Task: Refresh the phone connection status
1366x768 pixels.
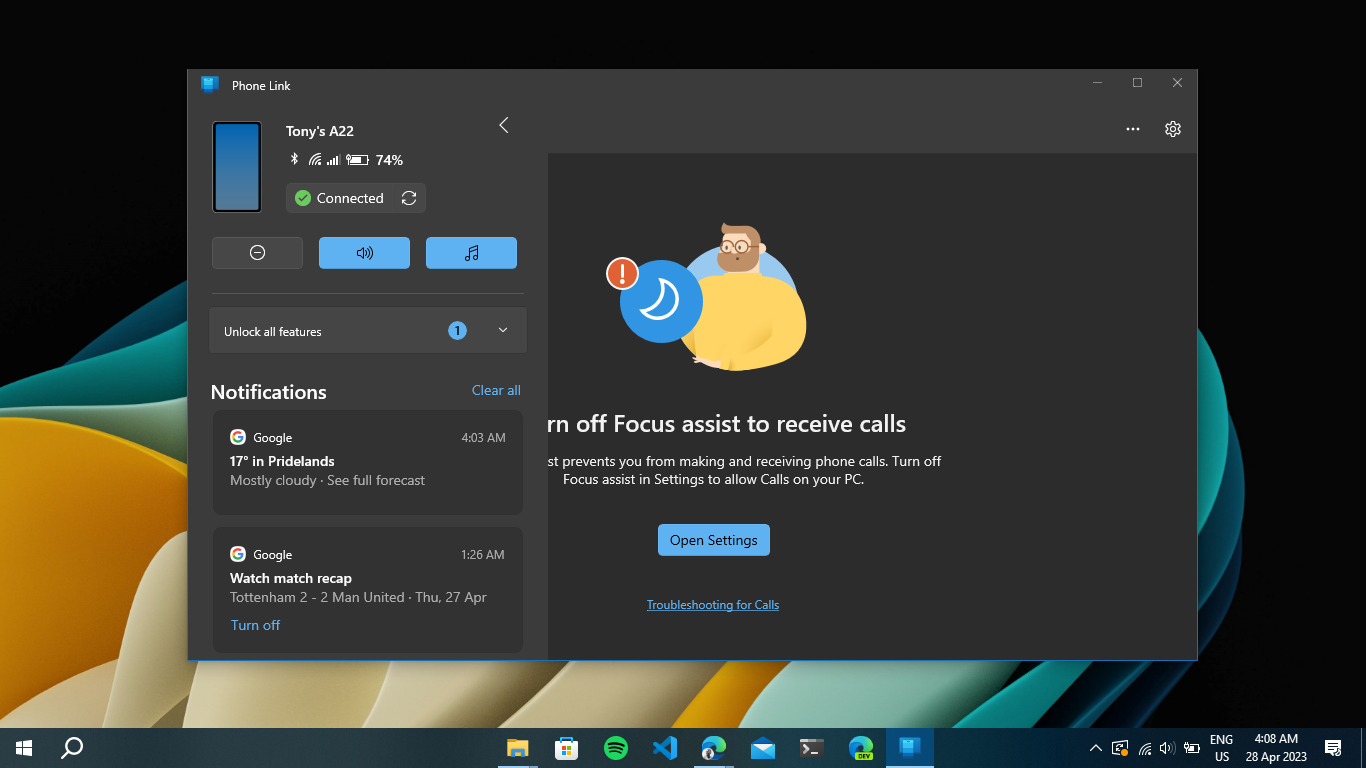Action: [x=409, y=198]
